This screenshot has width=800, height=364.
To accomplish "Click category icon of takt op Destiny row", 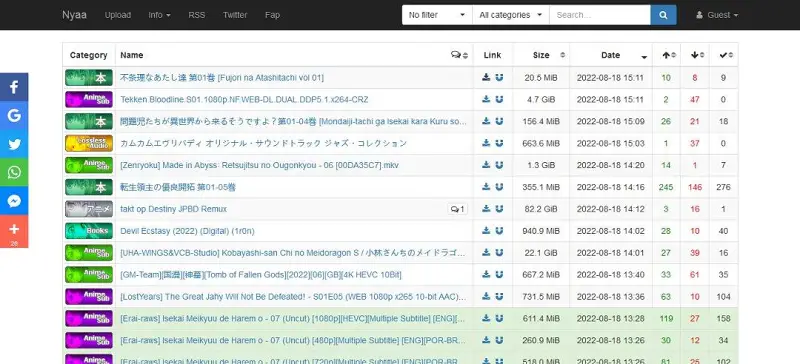I will pyautogui.click(x=89, y=209).
